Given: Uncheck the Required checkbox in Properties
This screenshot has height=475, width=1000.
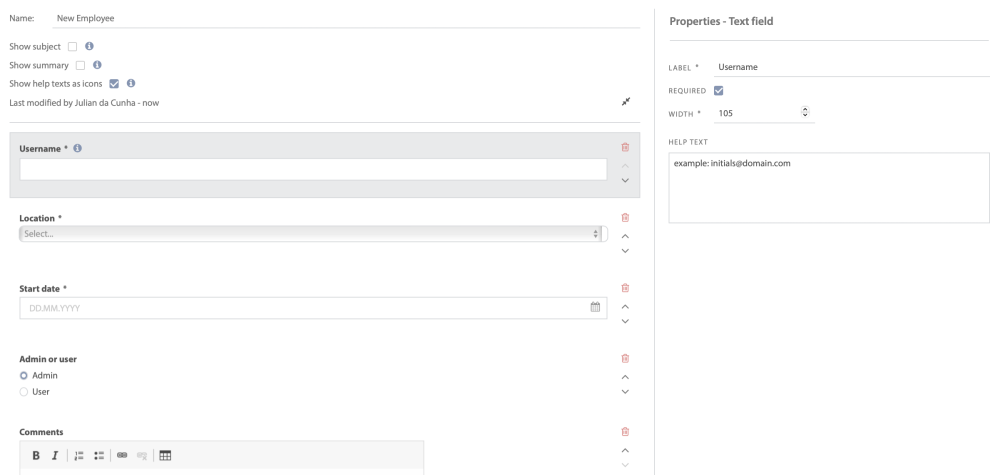Looking at the screenshot, I should coord(717,91).
